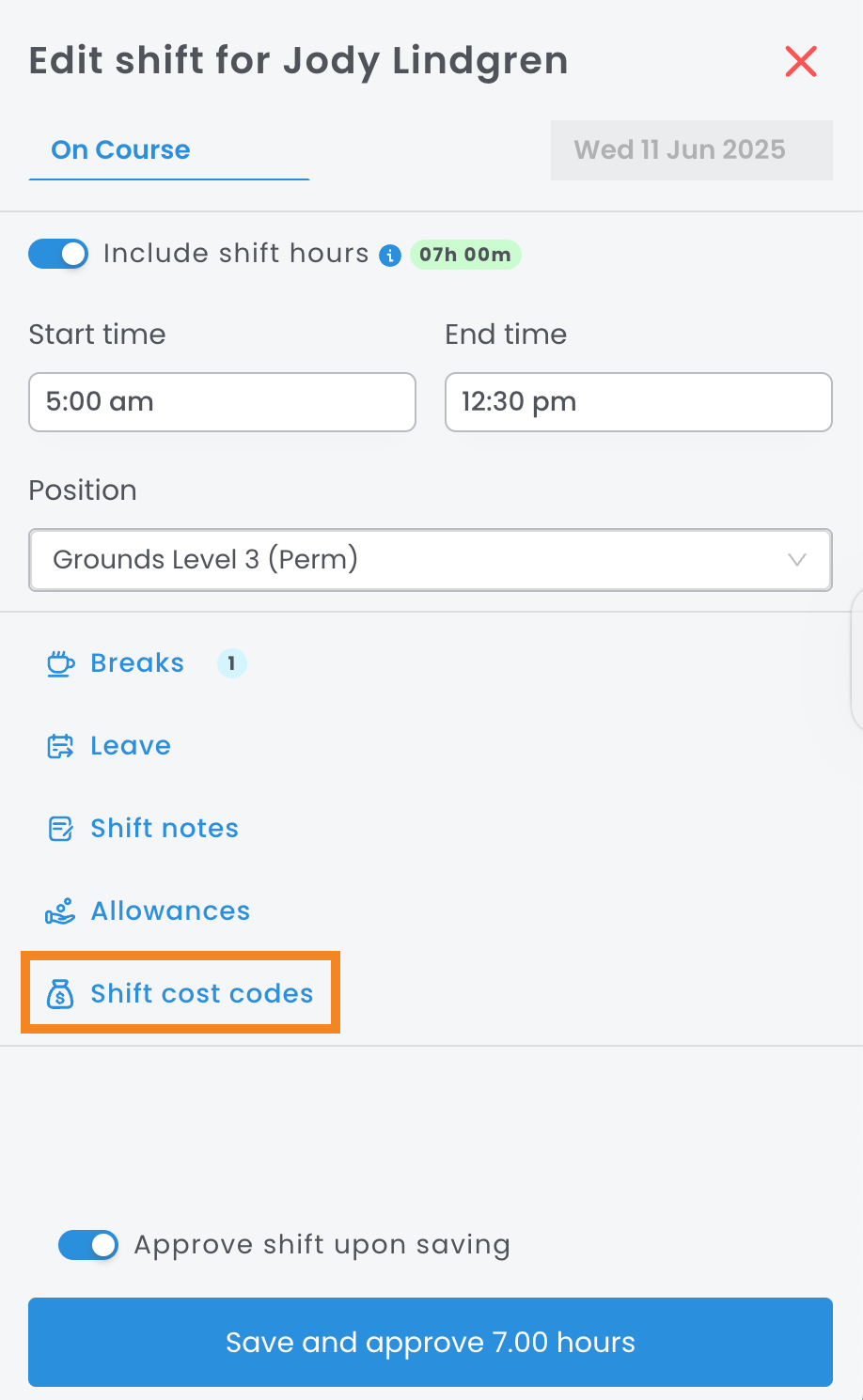Toggle Include shift hours switch
863x1400 pixels.
coord(58,254)
